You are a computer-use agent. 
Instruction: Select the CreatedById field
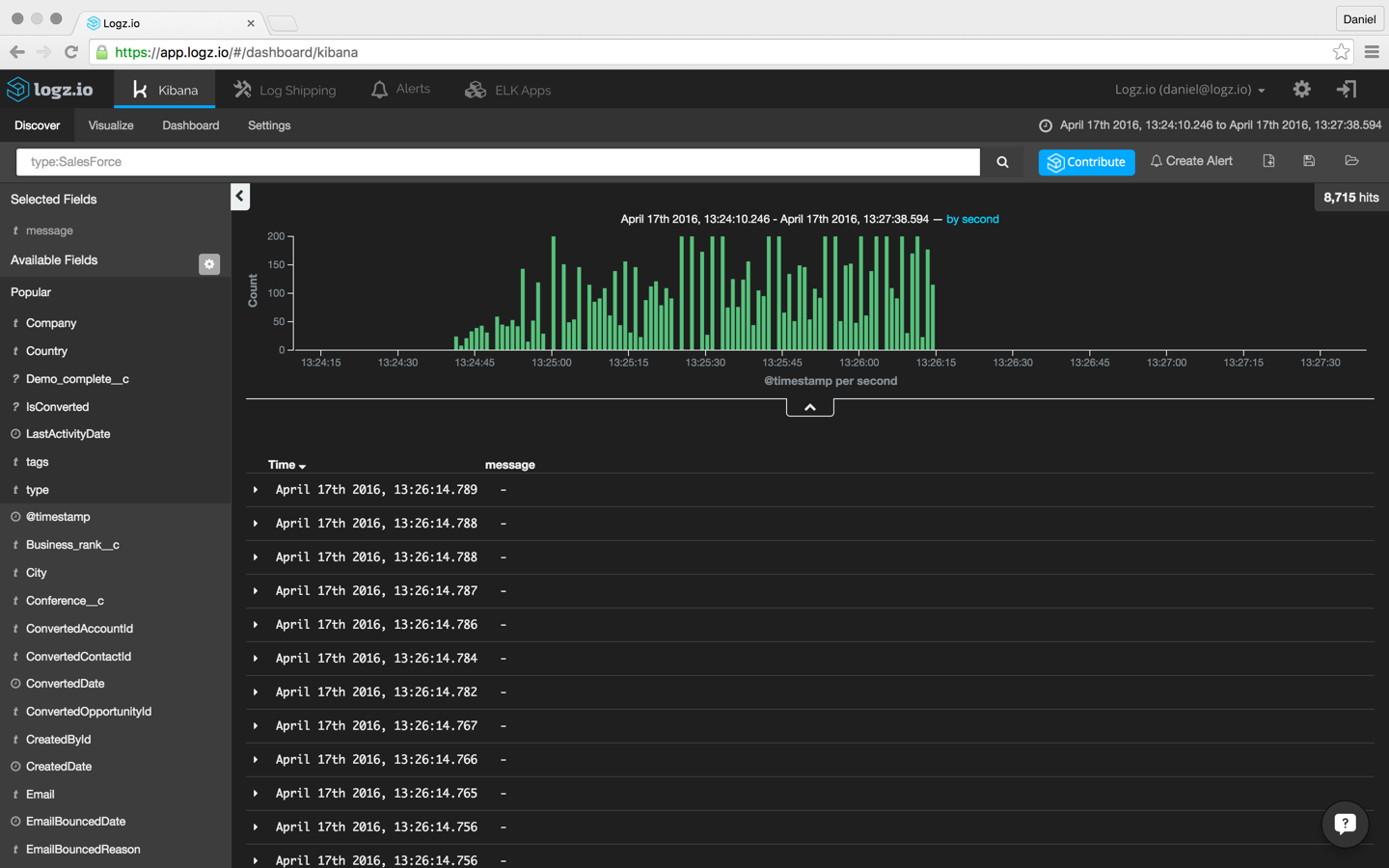58,740
